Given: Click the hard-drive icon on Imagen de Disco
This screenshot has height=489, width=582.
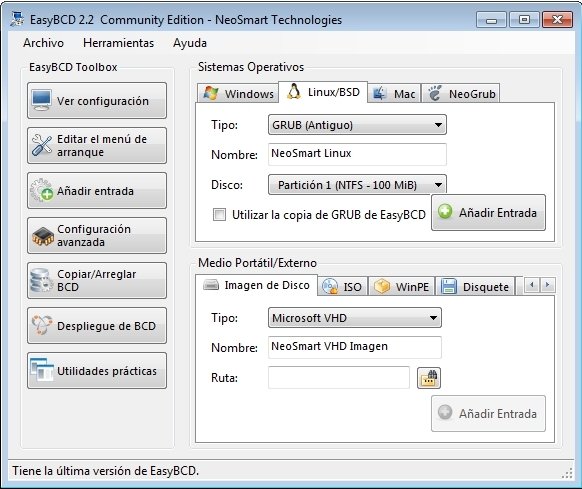Looking at the screenshot, I should pyautogui.click(x=211, y=285).
